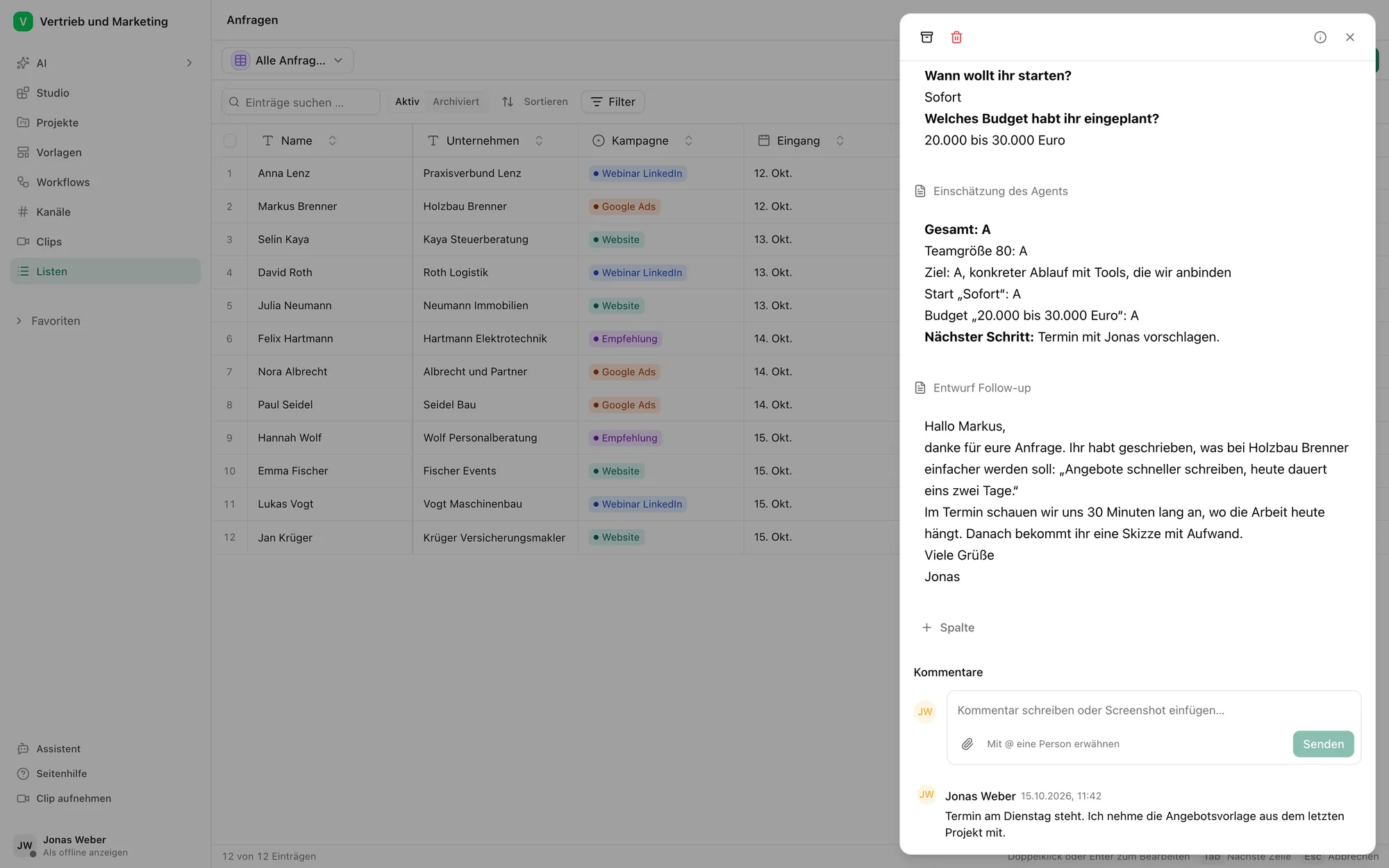
Task: Open AI in the sidebar
Action: [105, 63]
